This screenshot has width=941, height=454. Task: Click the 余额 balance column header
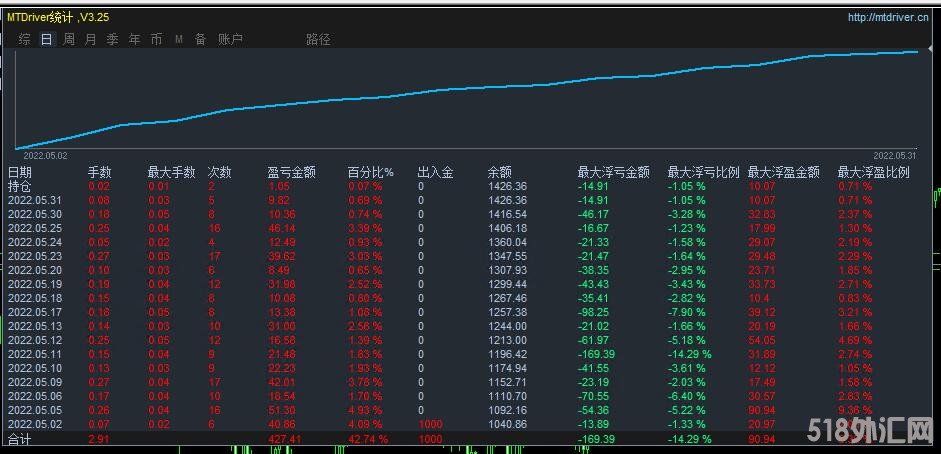500,172
